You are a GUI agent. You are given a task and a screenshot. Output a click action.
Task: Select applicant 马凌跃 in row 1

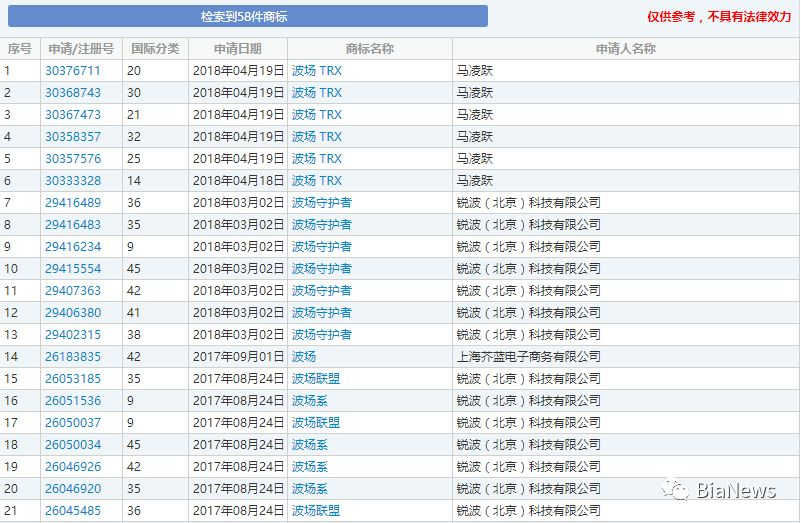tap(475, 70)
